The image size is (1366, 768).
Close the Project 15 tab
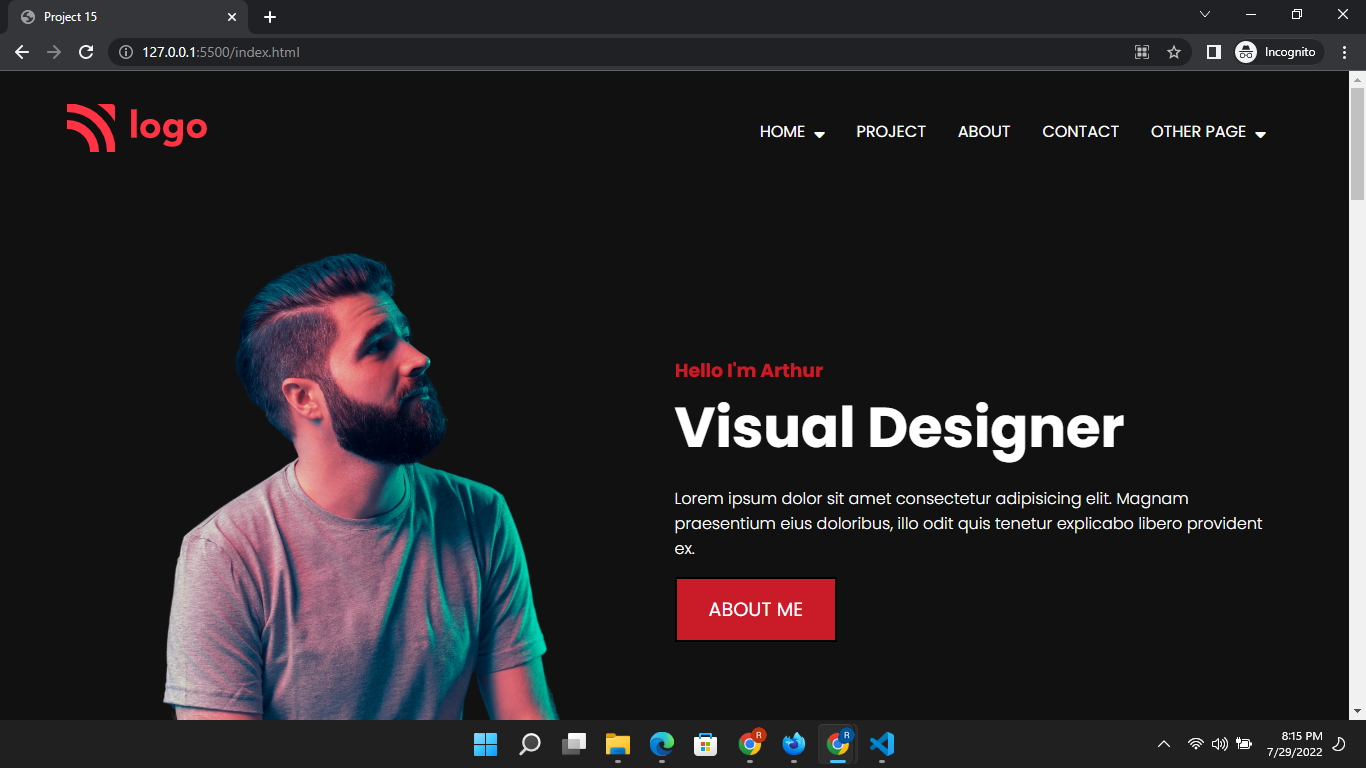pos(232,17)
